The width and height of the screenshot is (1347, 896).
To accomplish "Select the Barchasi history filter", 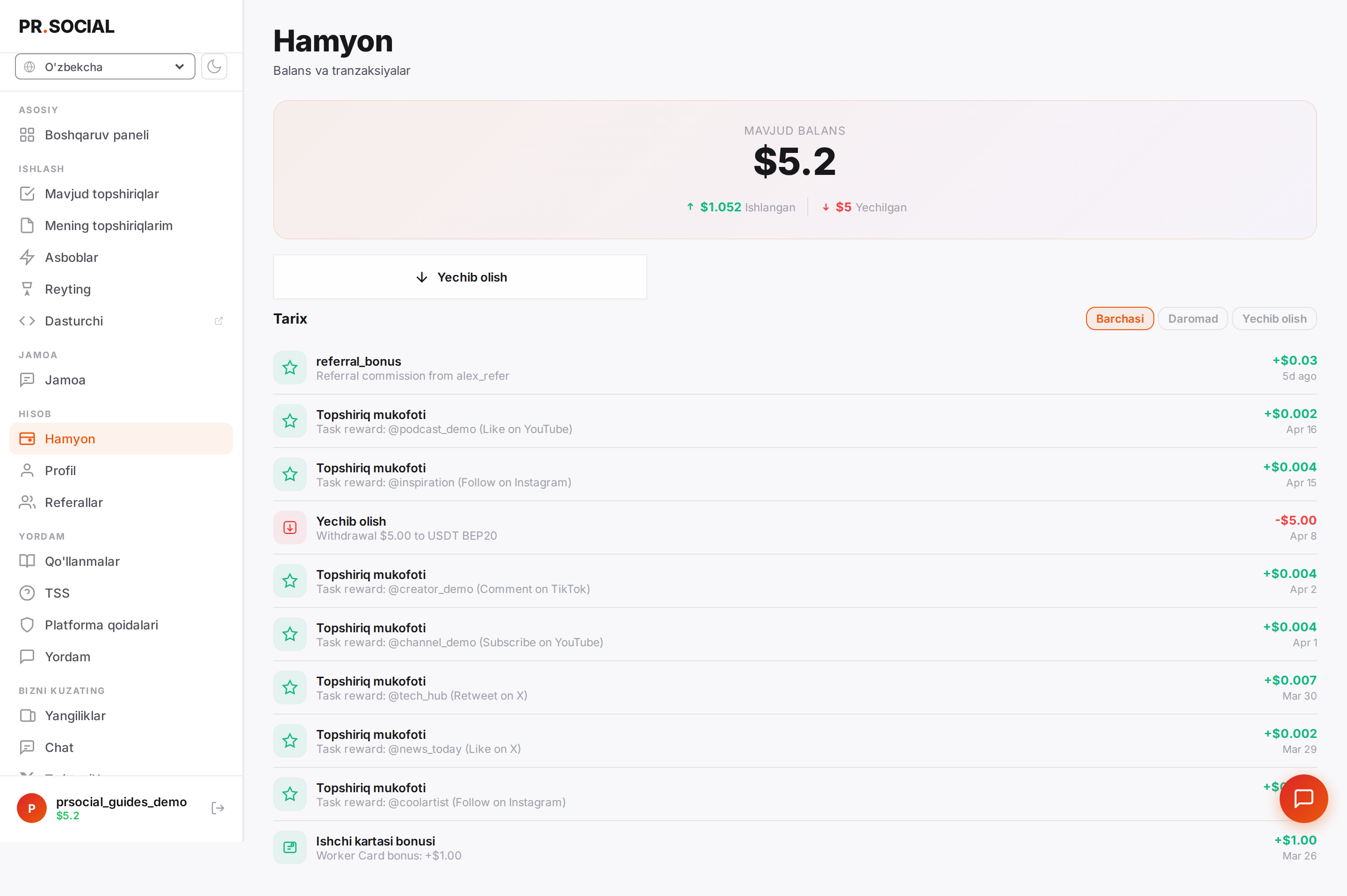I will tap(1120, 319).
